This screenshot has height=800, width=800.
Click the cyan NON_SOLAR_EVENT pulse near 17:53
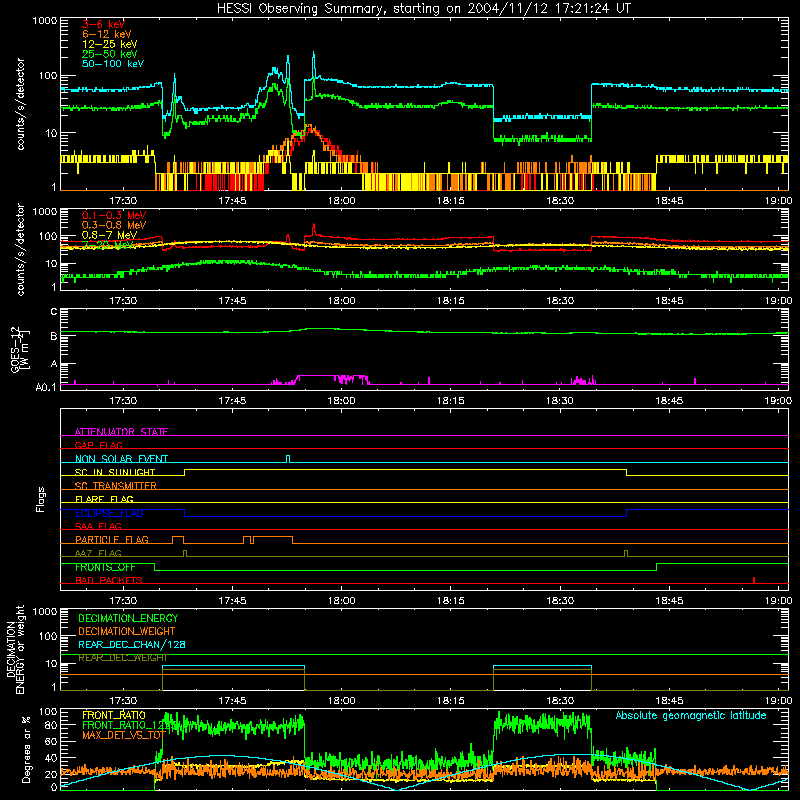[288, 459]
